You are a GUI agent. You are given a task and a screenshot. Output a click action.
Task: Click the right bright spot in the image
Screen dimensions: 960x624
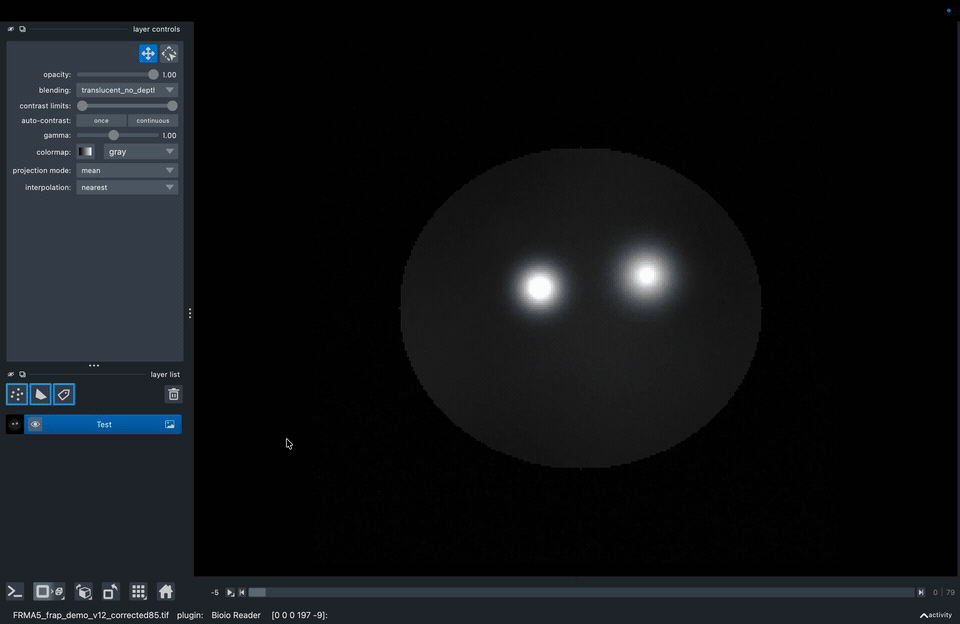coord(646,276)
